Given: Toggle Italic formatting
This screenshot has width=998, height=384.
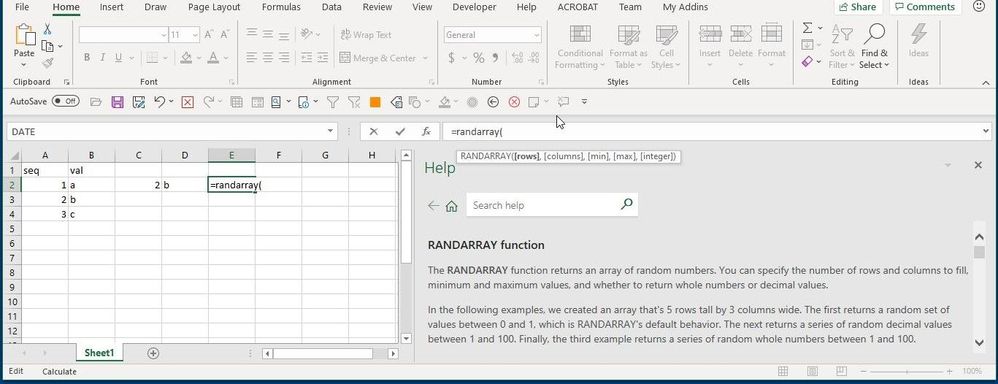Looking at the screenshot, I should (x=102, y=58).
